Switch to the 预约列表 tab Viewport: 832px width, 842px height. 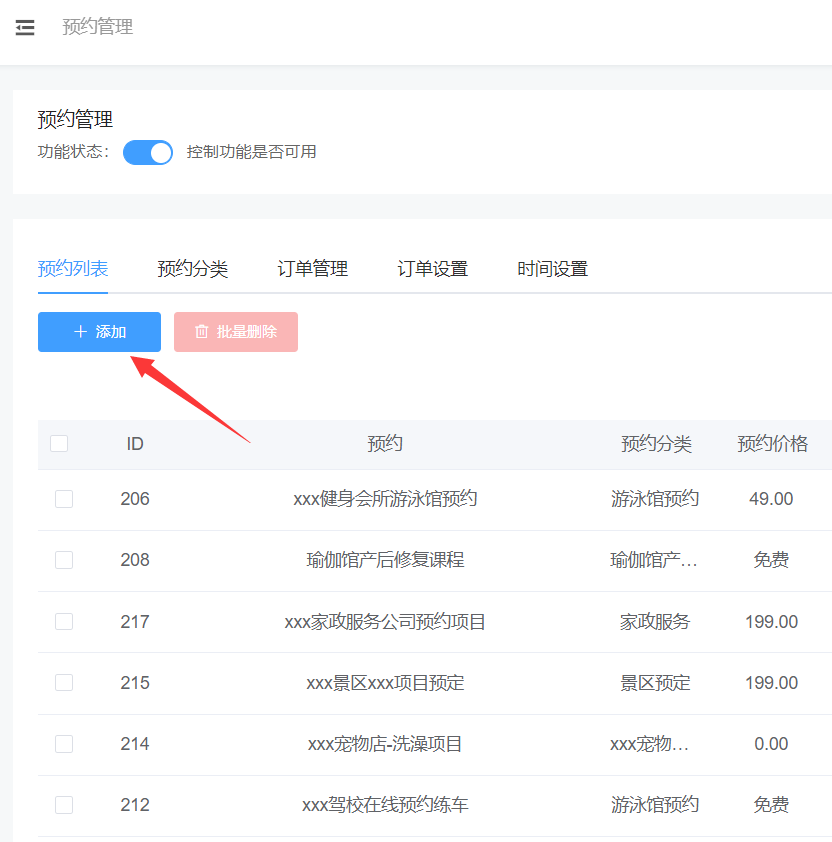tap(73, 268)
